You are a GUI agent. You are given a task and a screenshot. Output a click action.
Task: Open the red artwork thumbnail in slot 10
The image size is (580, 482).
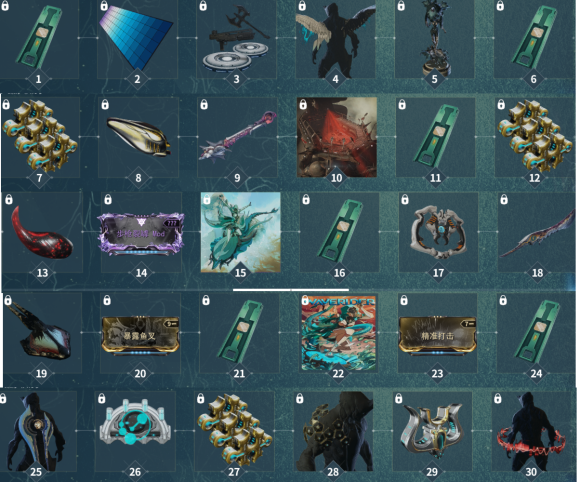[337, 137]
